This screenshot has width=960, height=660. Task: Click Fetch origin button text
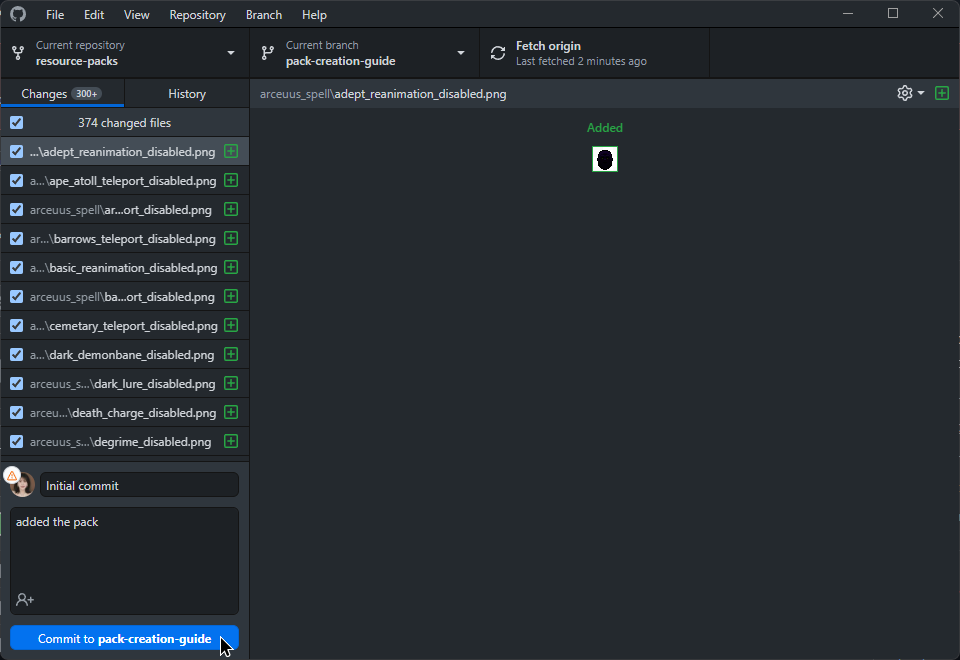548,46
